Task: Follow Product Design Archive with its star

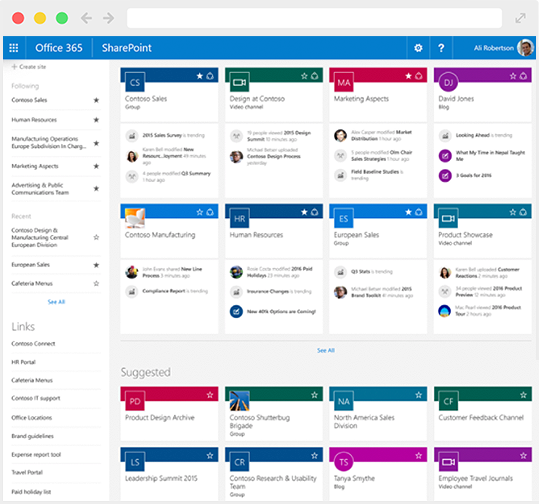Action: 210,395
